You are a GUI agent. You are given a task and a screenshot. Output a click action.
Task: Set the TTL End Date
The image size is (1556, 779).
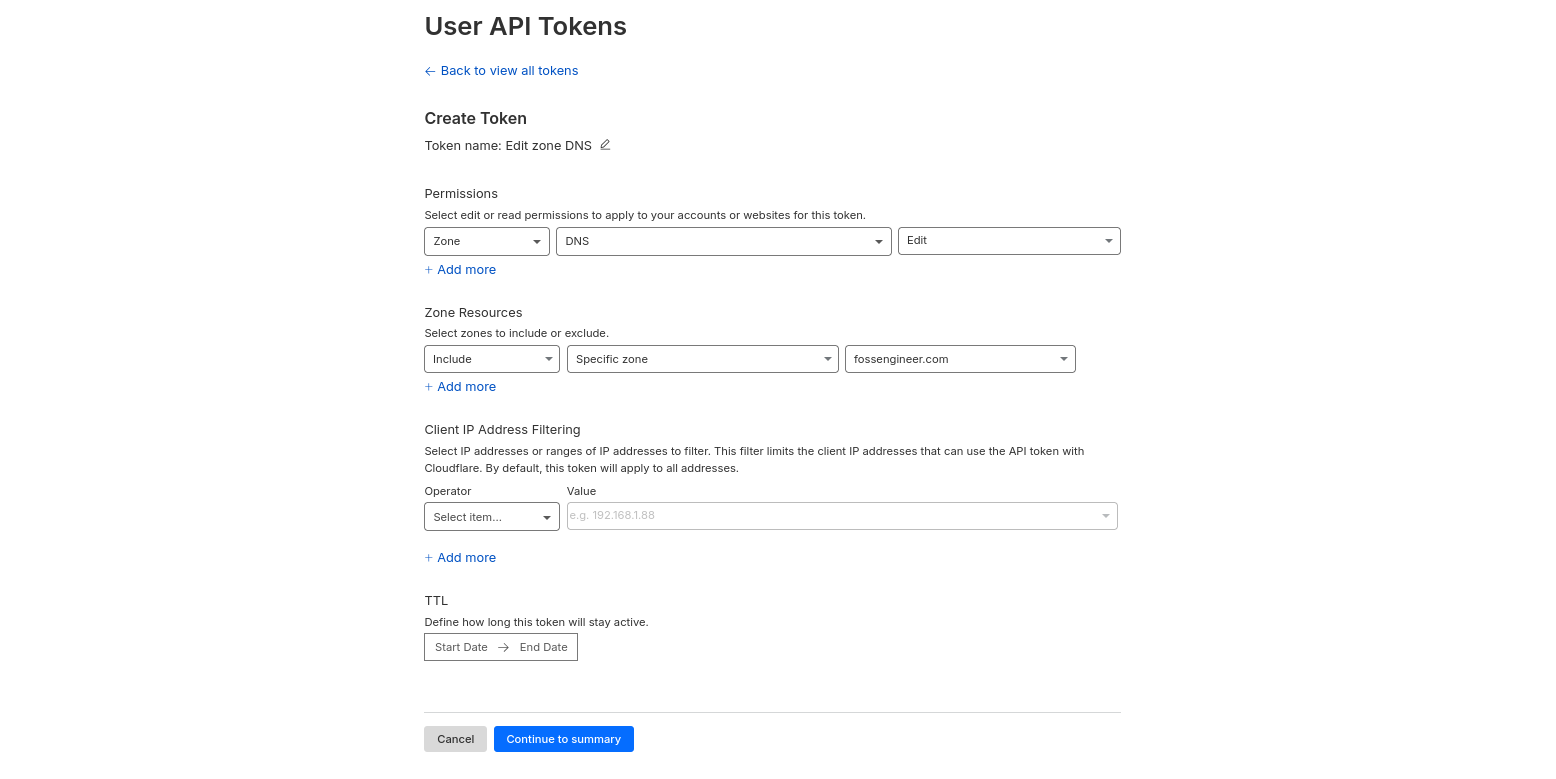tap(544, 648)
